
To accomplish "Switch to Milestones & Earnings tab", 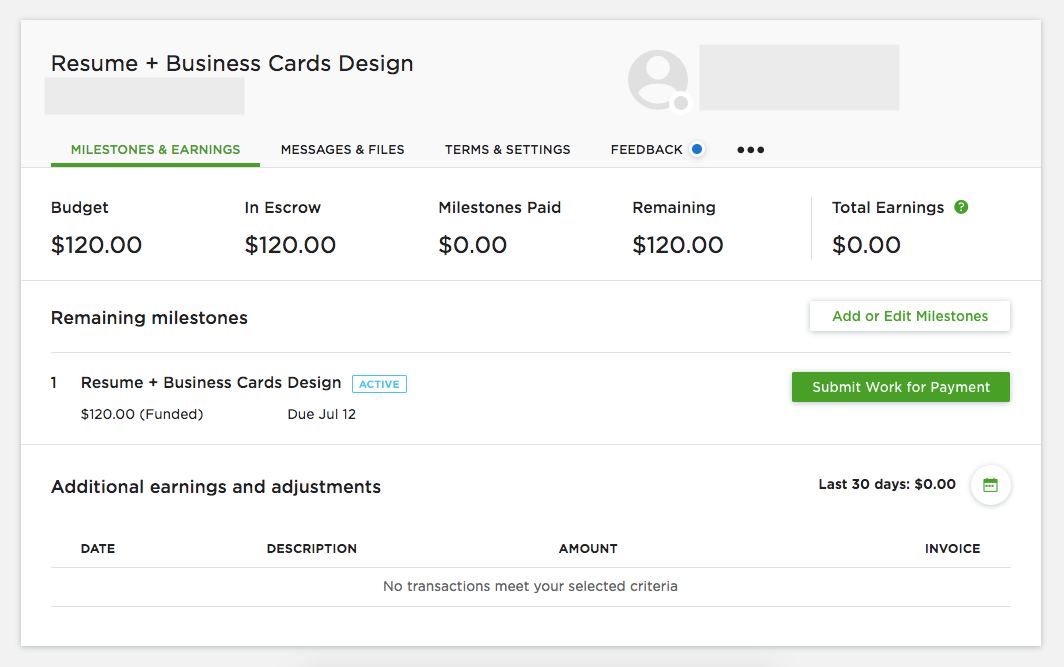I will point(155,149).
